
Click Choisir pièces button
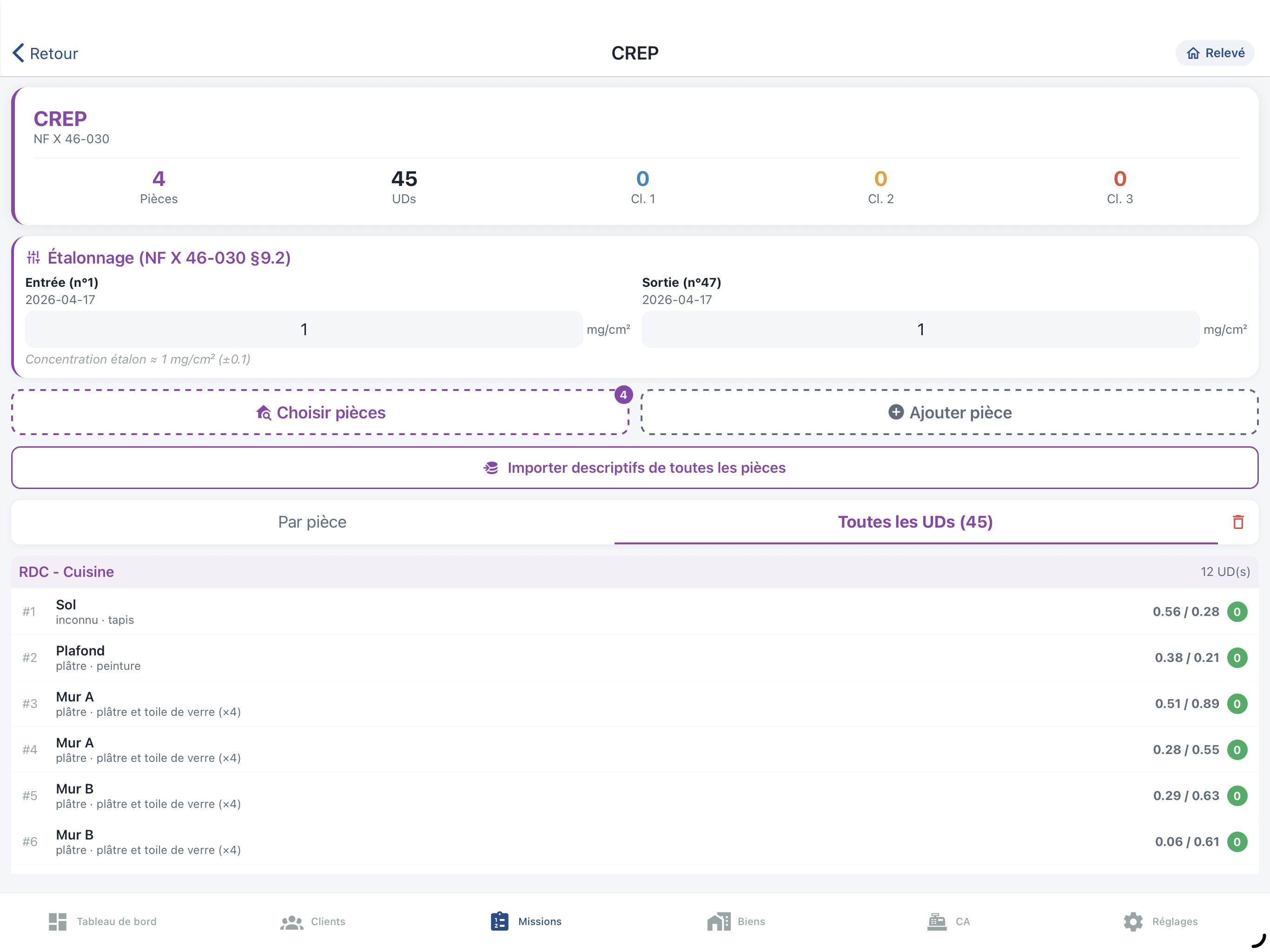pos(320,412)
